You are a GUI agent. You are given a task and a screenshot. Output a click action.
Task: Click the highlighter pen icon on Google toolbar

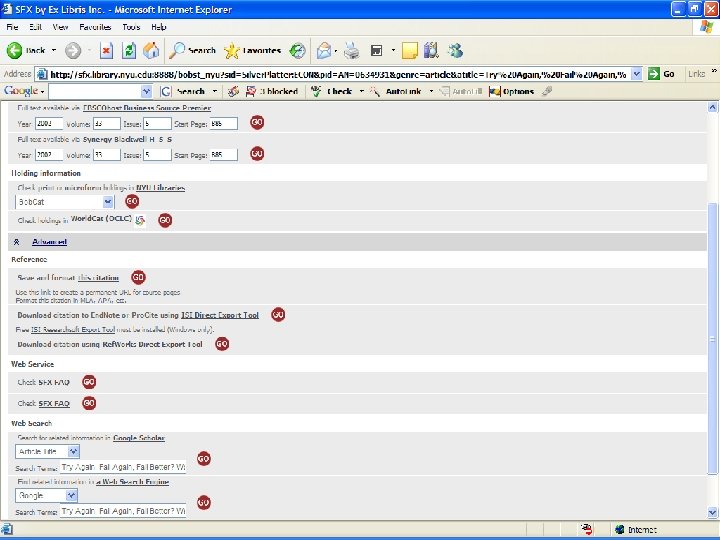[x=546, y=91]
